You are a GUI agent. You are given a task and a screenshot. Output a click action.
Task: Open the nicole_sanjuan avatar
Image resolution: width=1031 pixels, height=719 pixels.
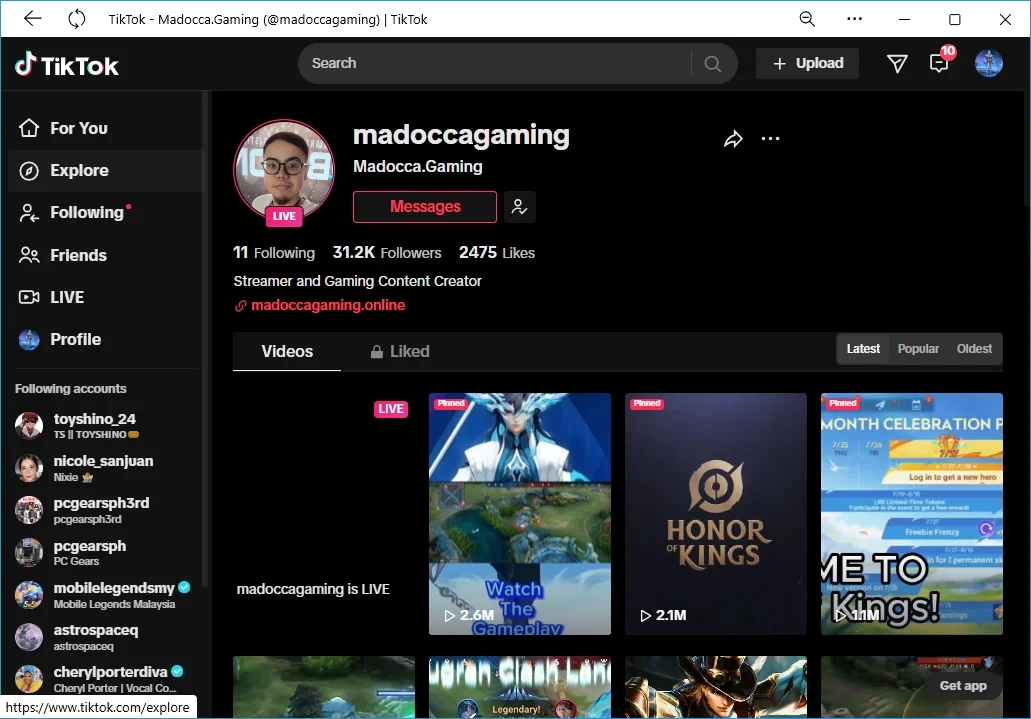point(29,468)
